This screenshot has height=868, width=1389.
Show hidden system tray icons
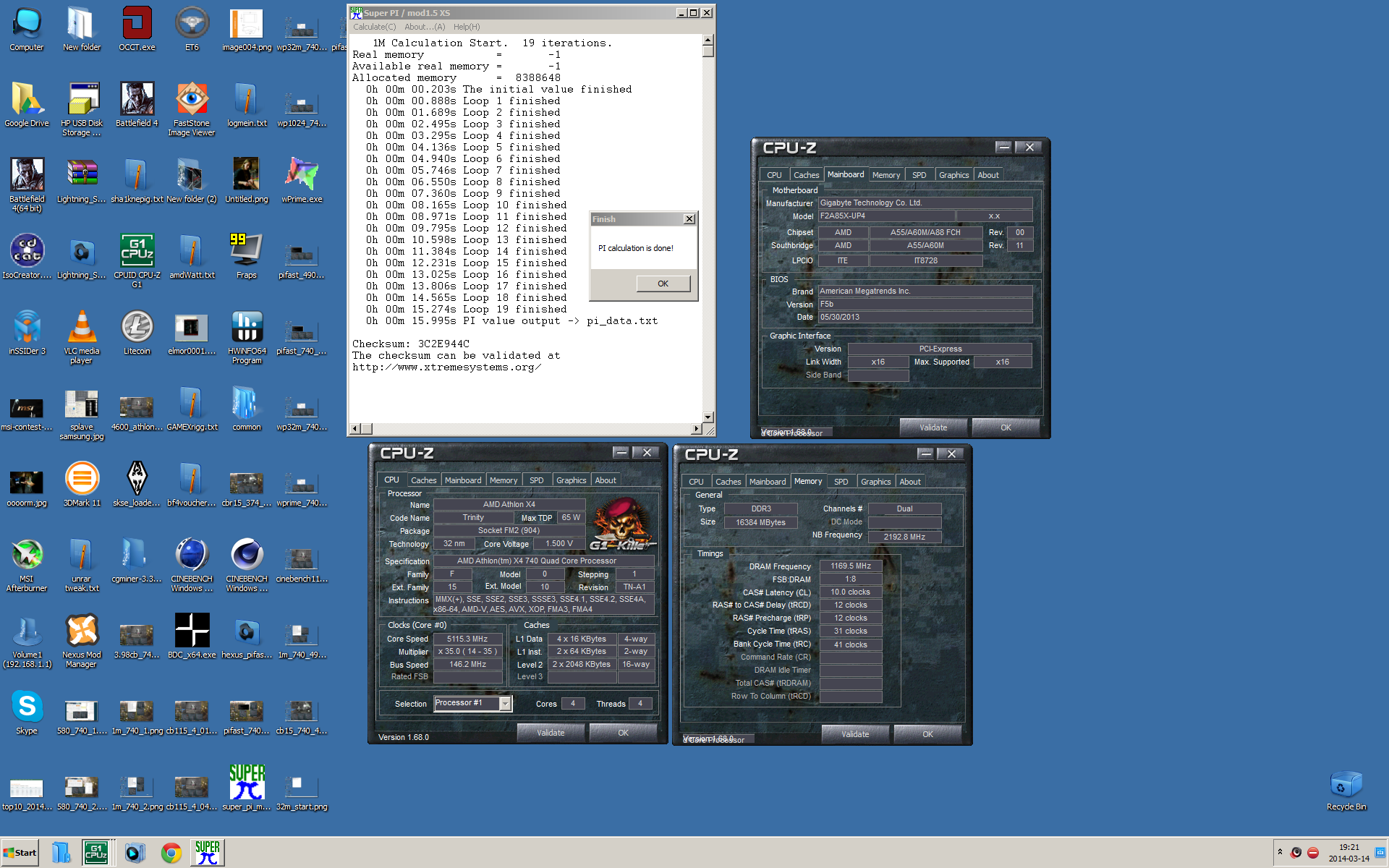pyautogui.click(x=1280, y=852)
